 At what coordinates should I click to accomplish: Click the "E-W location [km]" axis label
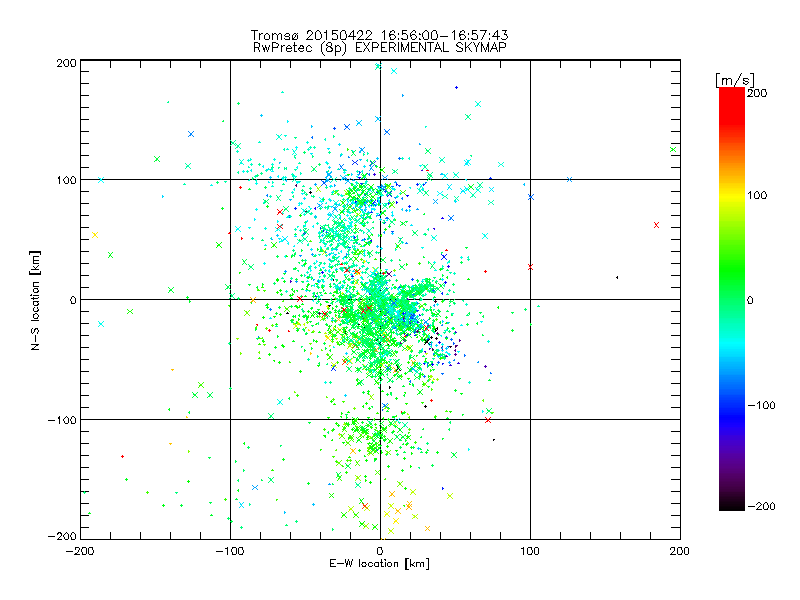tap(380, 563)
